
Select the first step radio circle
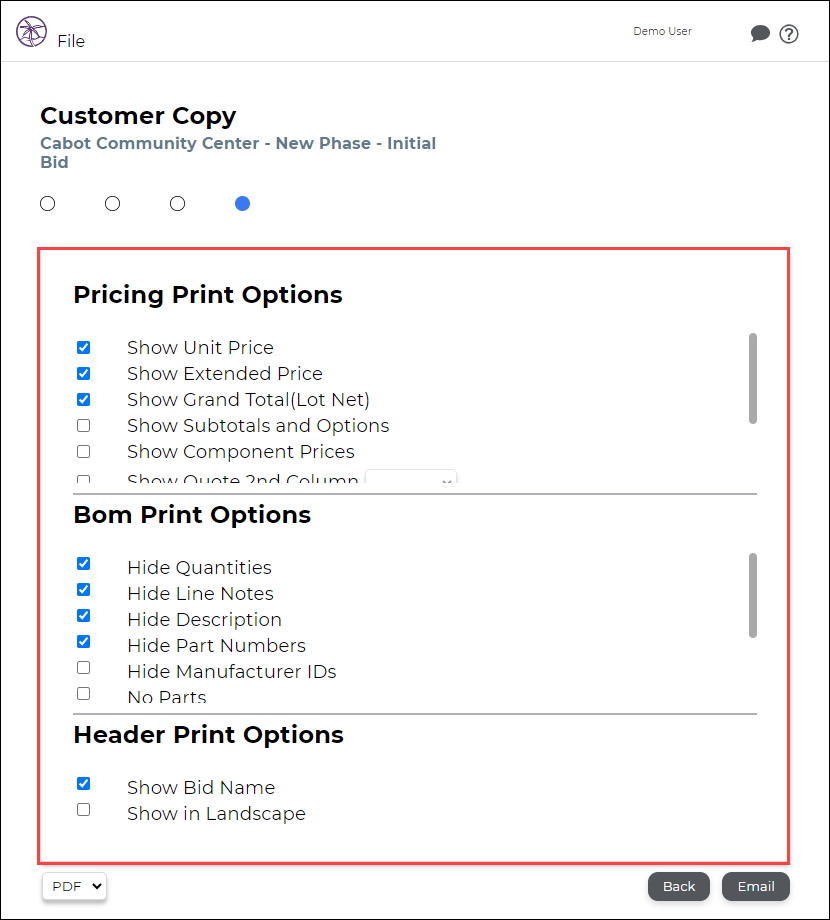[x=48, y=204]
